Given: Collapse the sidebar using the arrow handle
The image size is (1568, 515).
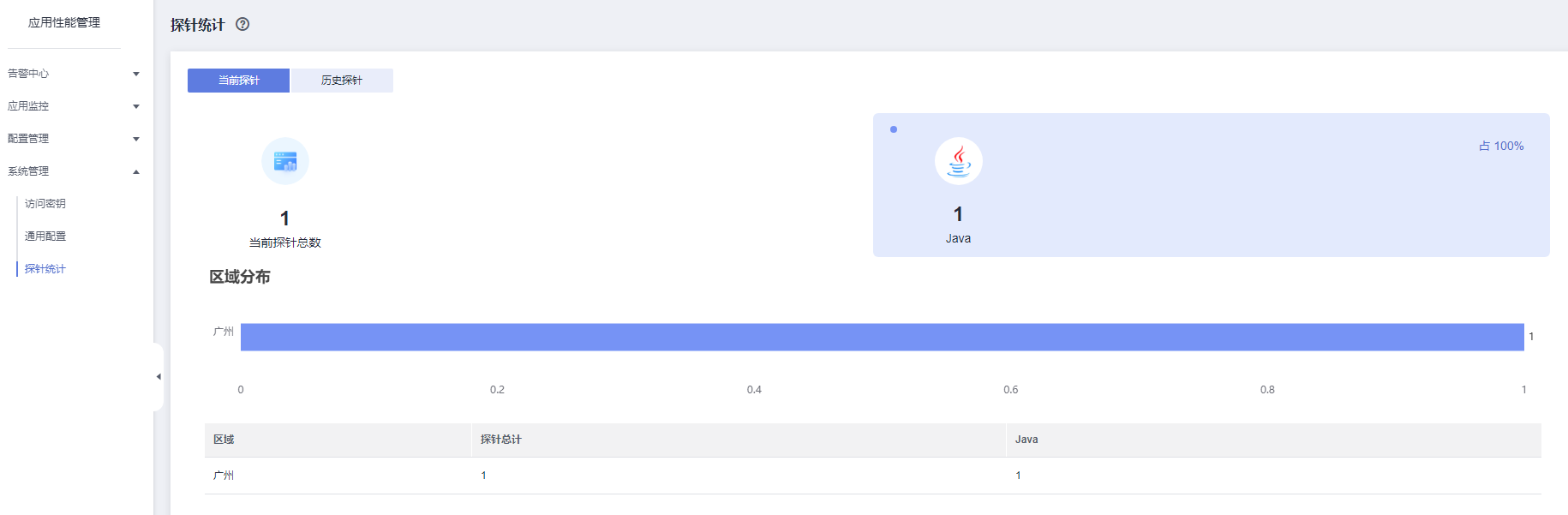Looking at the screenshot, I should tap(159, 377).
